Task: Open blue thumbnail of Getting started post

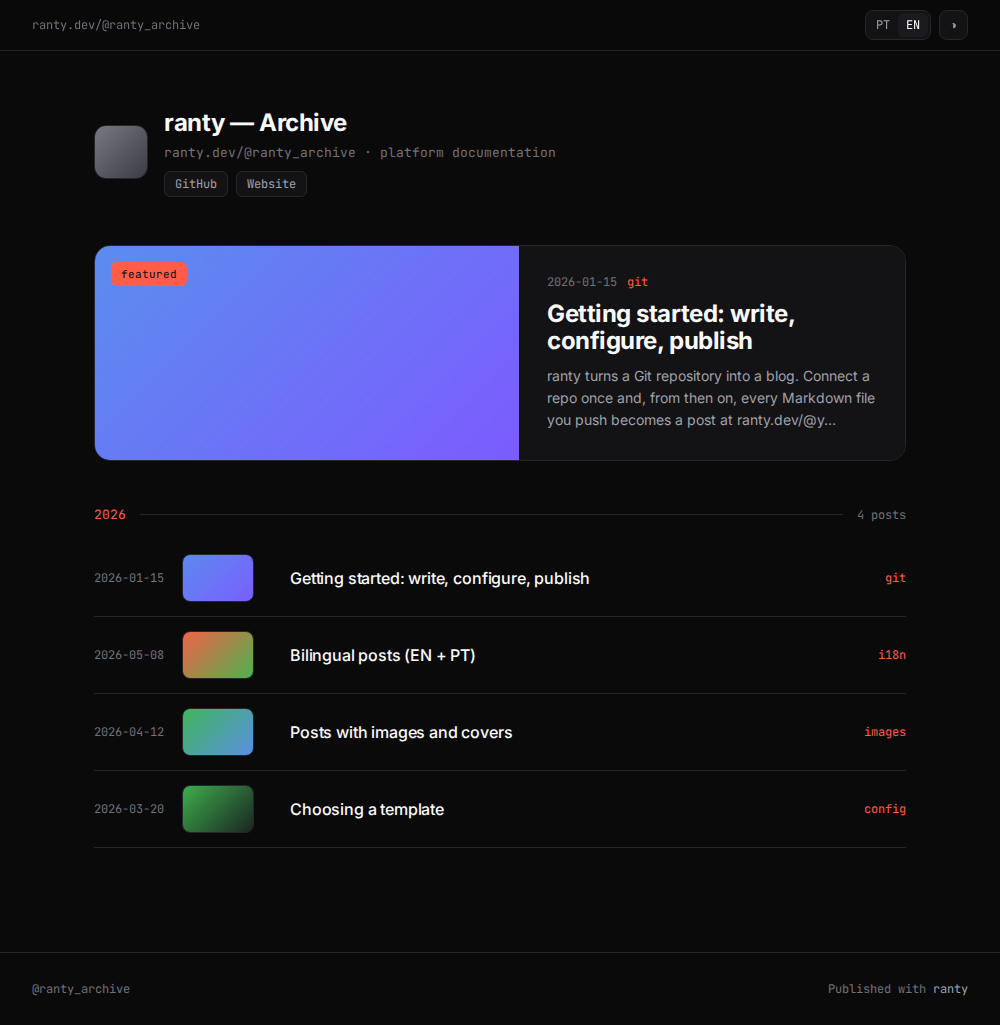Action: pos(218,578)
